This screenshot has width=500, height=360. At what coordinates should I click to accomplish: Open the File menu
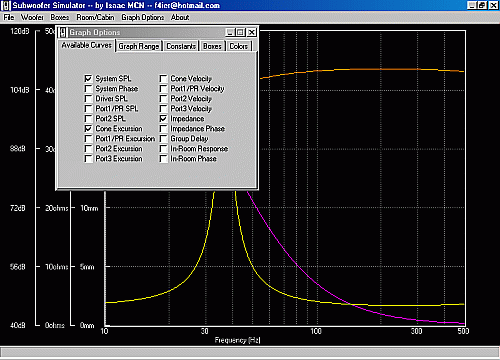click(9, 17)
